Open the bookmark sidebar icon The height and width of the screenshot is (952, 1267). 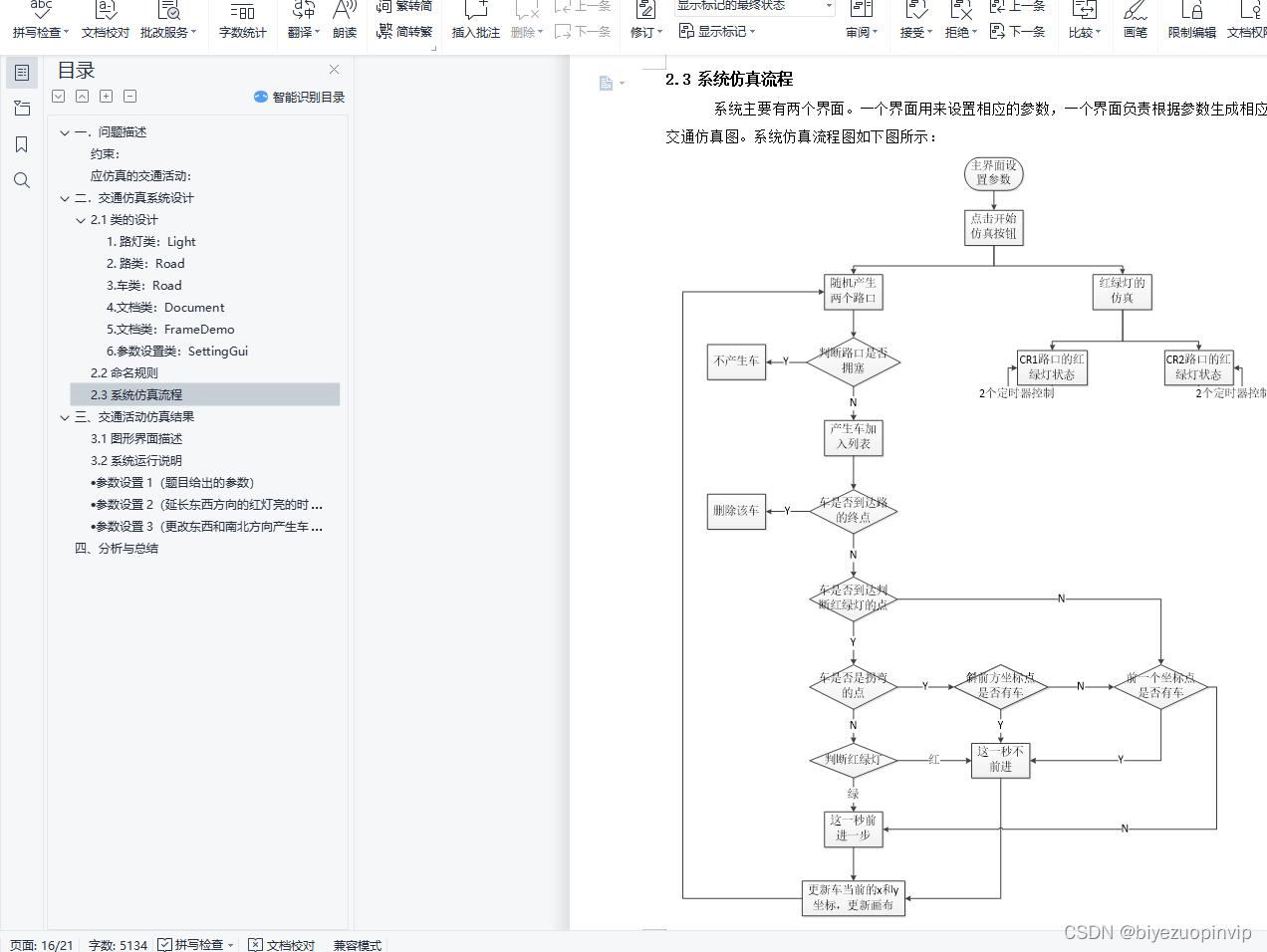(x=22, y=144)
